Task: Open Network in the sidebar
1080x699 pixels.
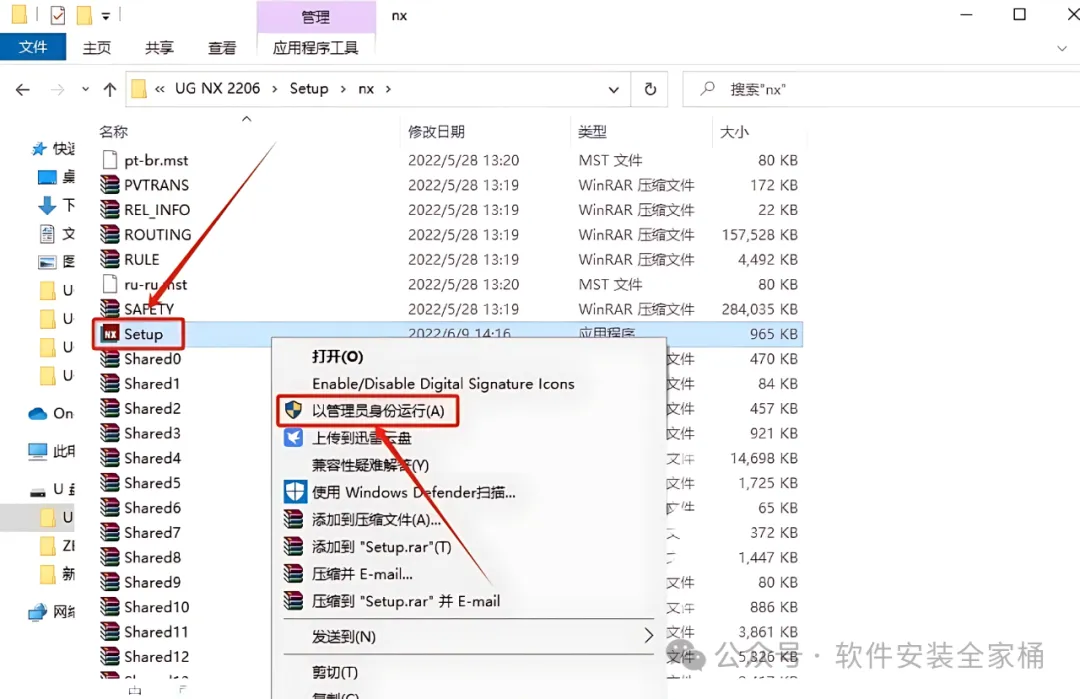Action: [52, 612]
